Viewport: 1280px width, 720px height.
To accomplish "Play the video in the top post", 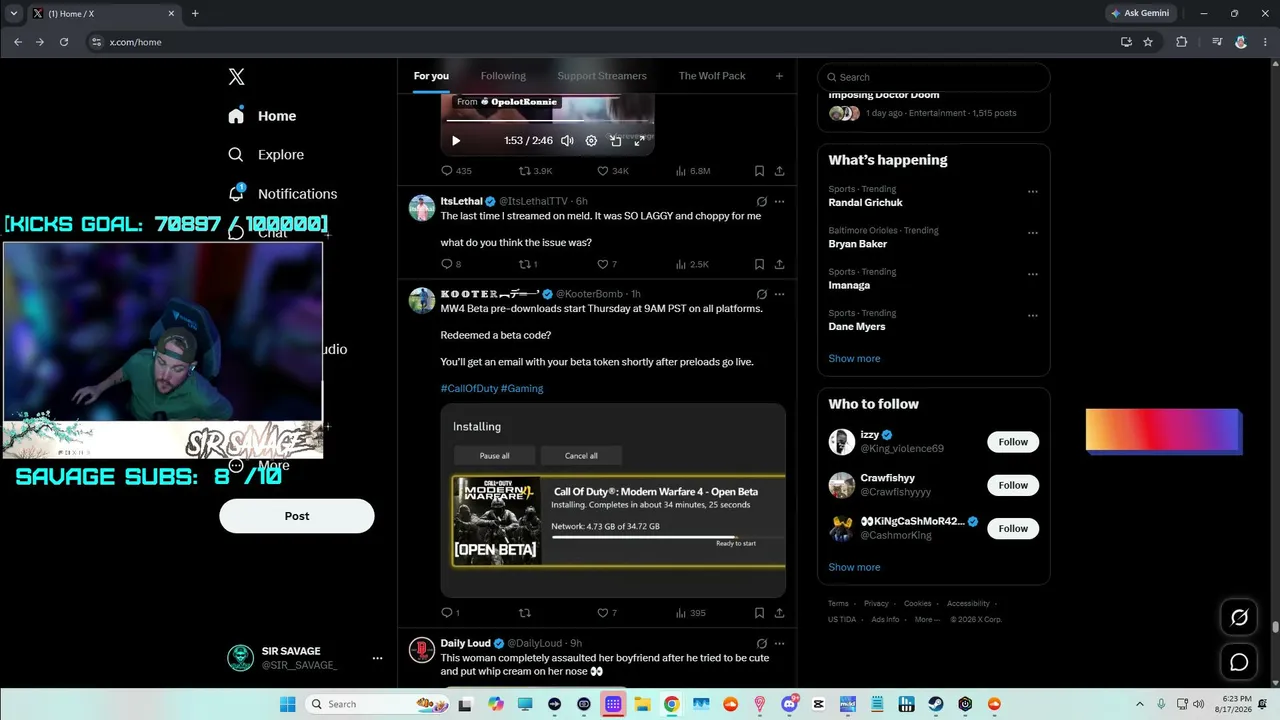I will click(456, 141).
